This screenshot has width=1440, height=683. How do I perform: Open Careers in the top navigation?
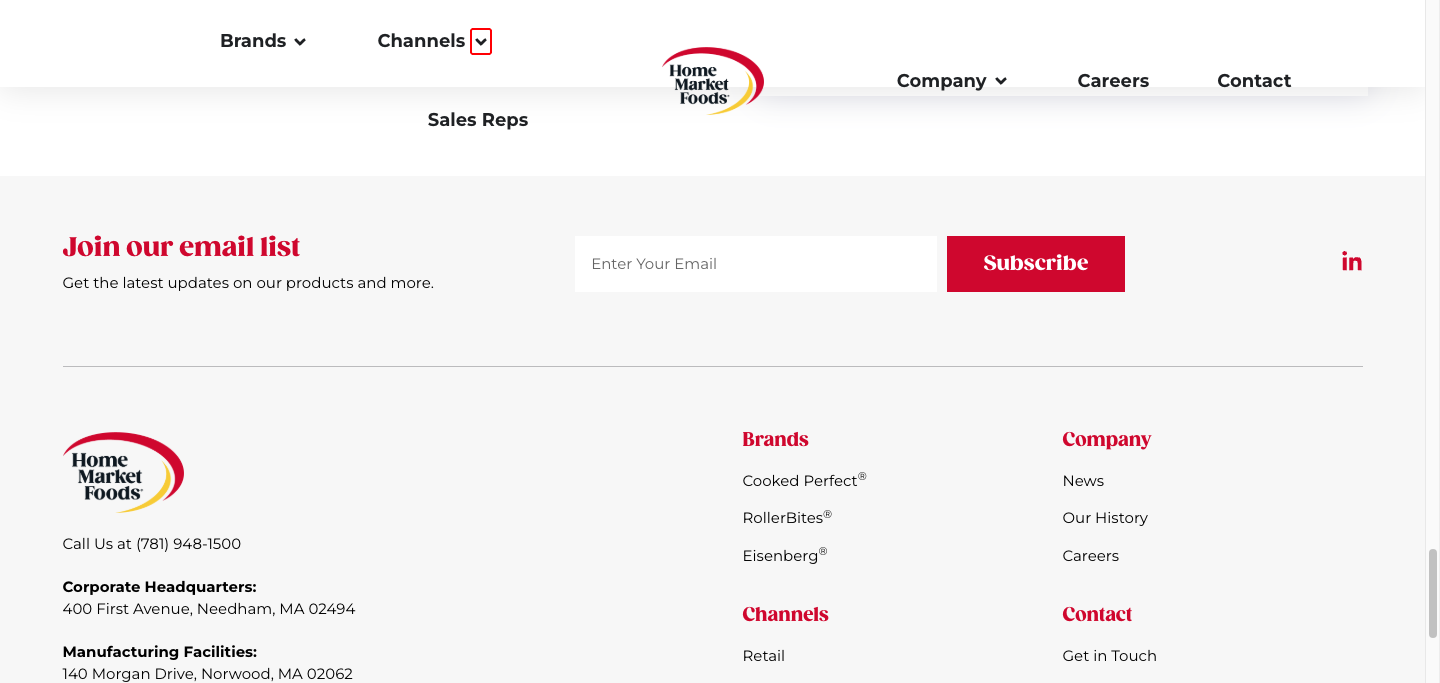pos(1113,81)
